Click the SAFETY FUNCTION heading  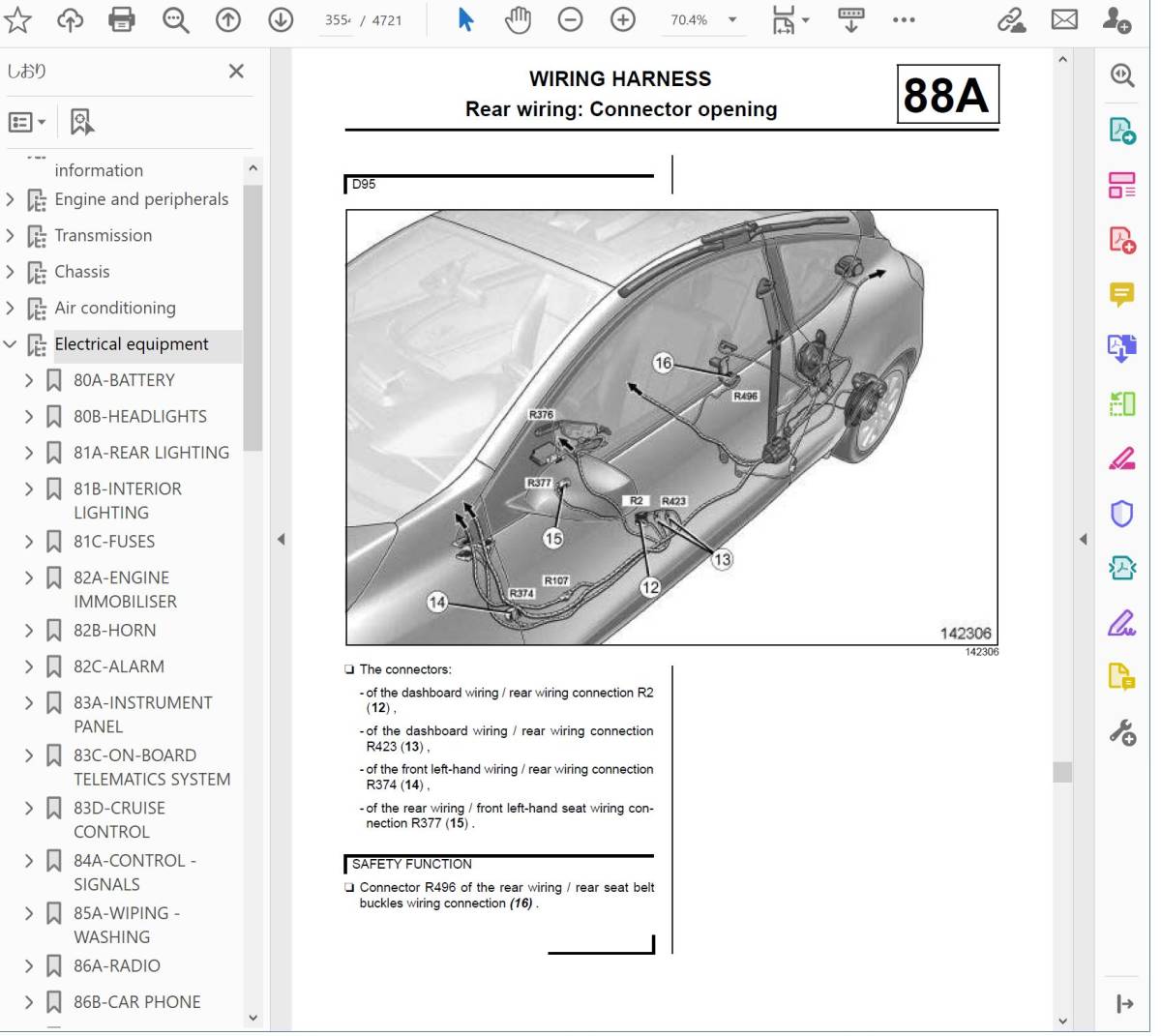411,864
